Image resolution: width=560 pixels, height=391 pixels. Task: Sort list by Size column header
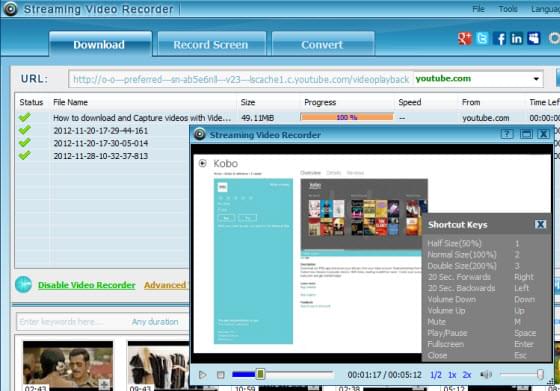click(x=248, y=102)
